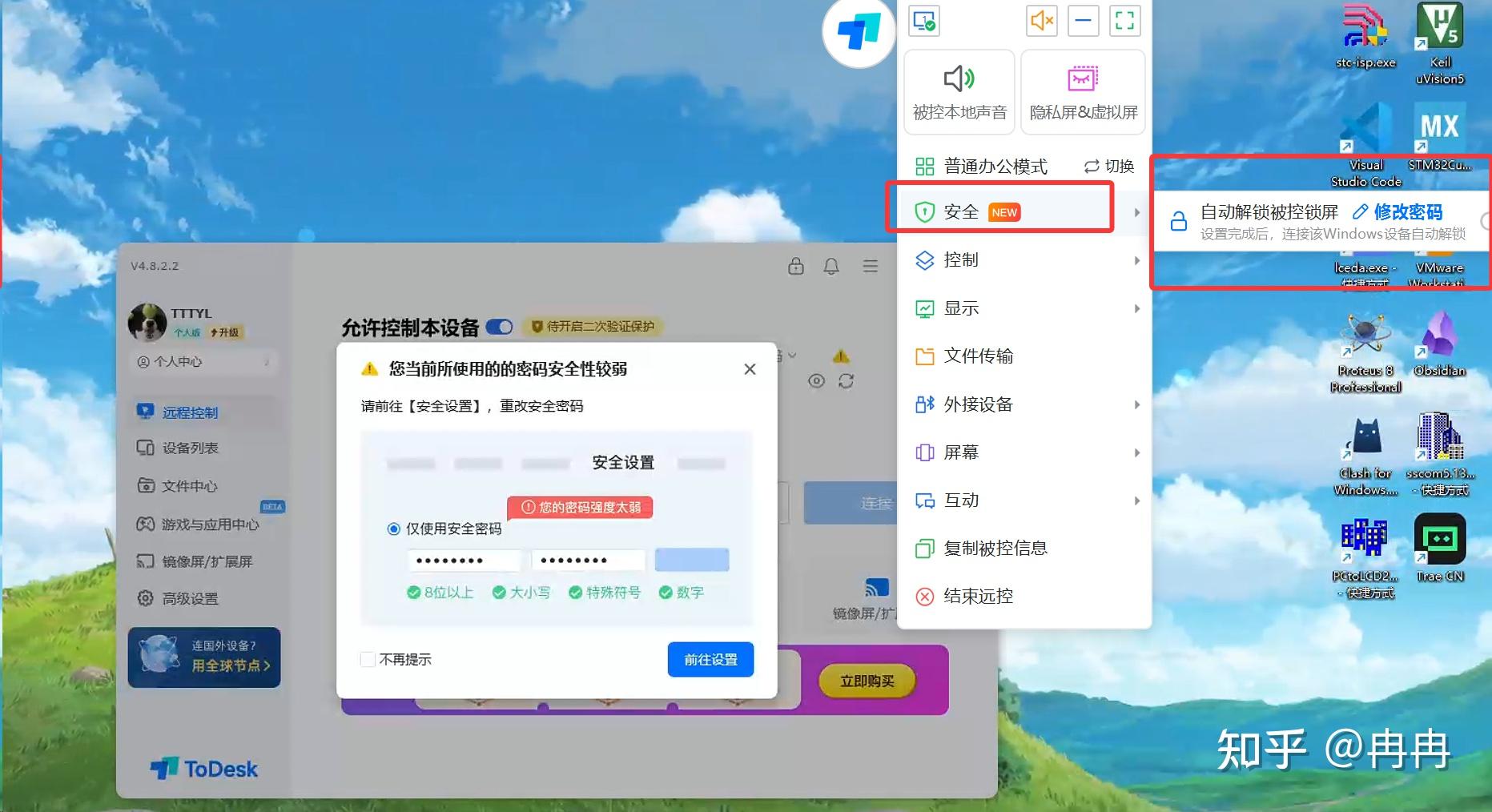The height and width of the screenshot is (812, 1492).
Task: Click the 前往设置 button
Action: 710,659
